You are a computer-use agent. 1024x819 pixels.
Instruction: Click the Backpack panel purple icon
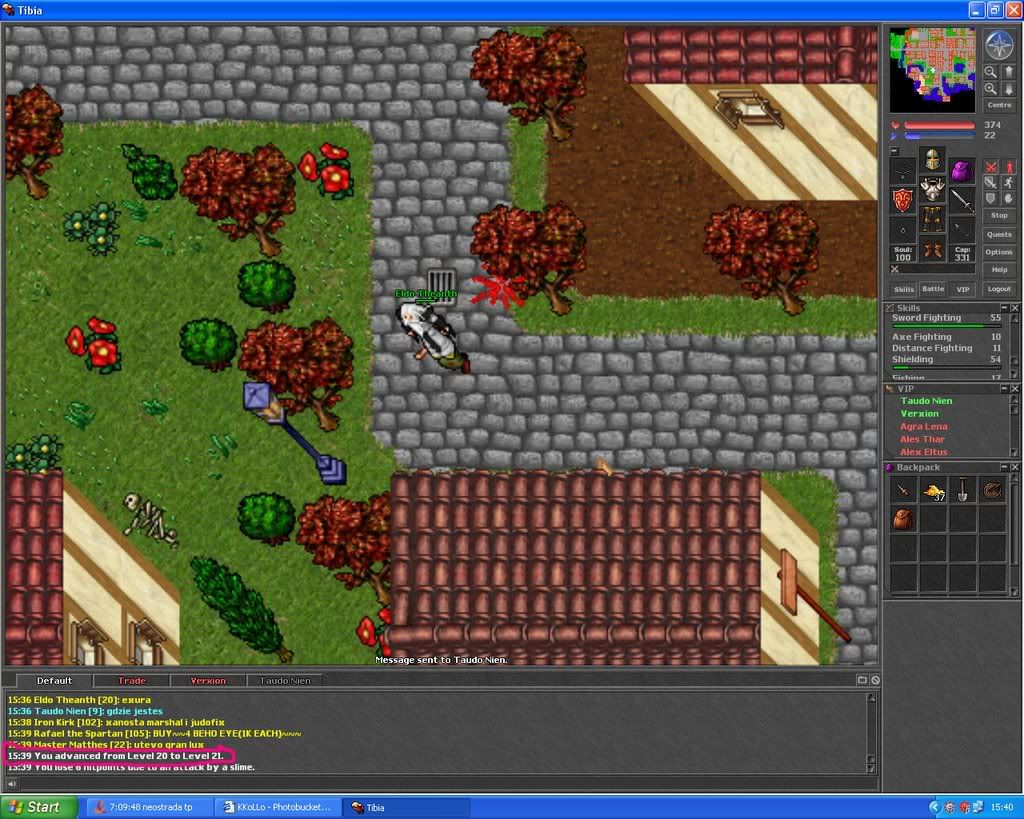point(889,468)
